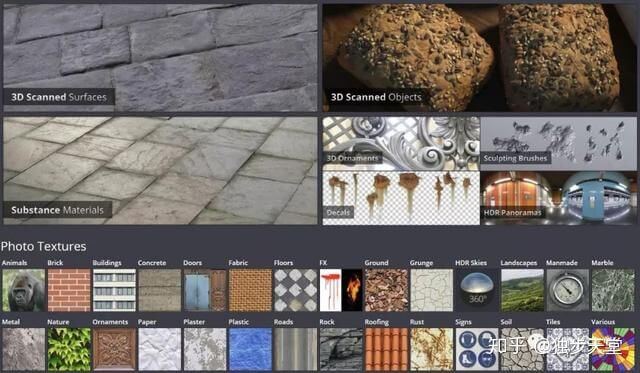Select the Marble texture thumbnail
The height and width of the screenshot is (373, 640).
(x=613, y=290)
